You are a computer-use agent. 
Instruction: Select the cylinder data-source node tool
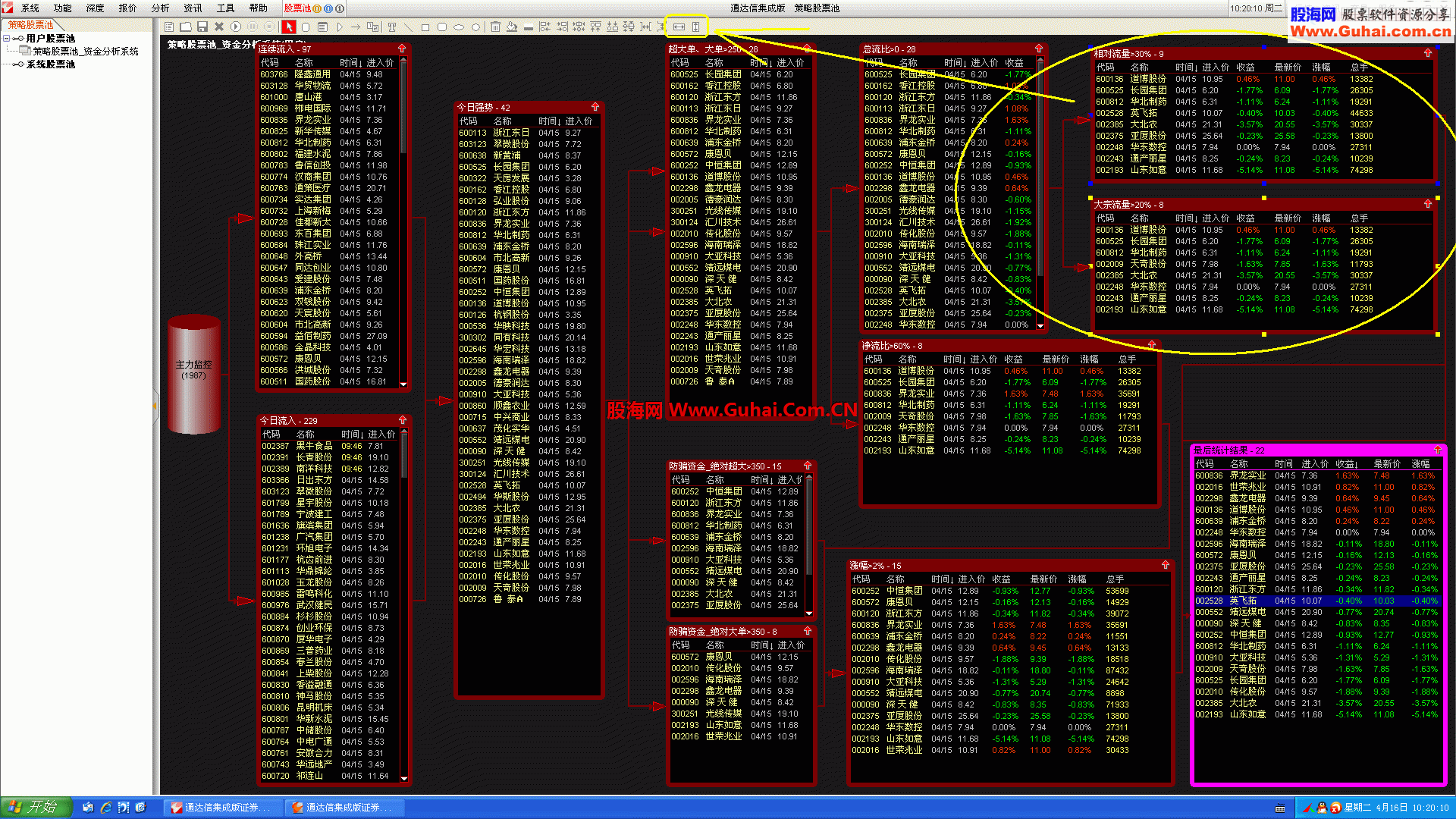tap(306, 27)
